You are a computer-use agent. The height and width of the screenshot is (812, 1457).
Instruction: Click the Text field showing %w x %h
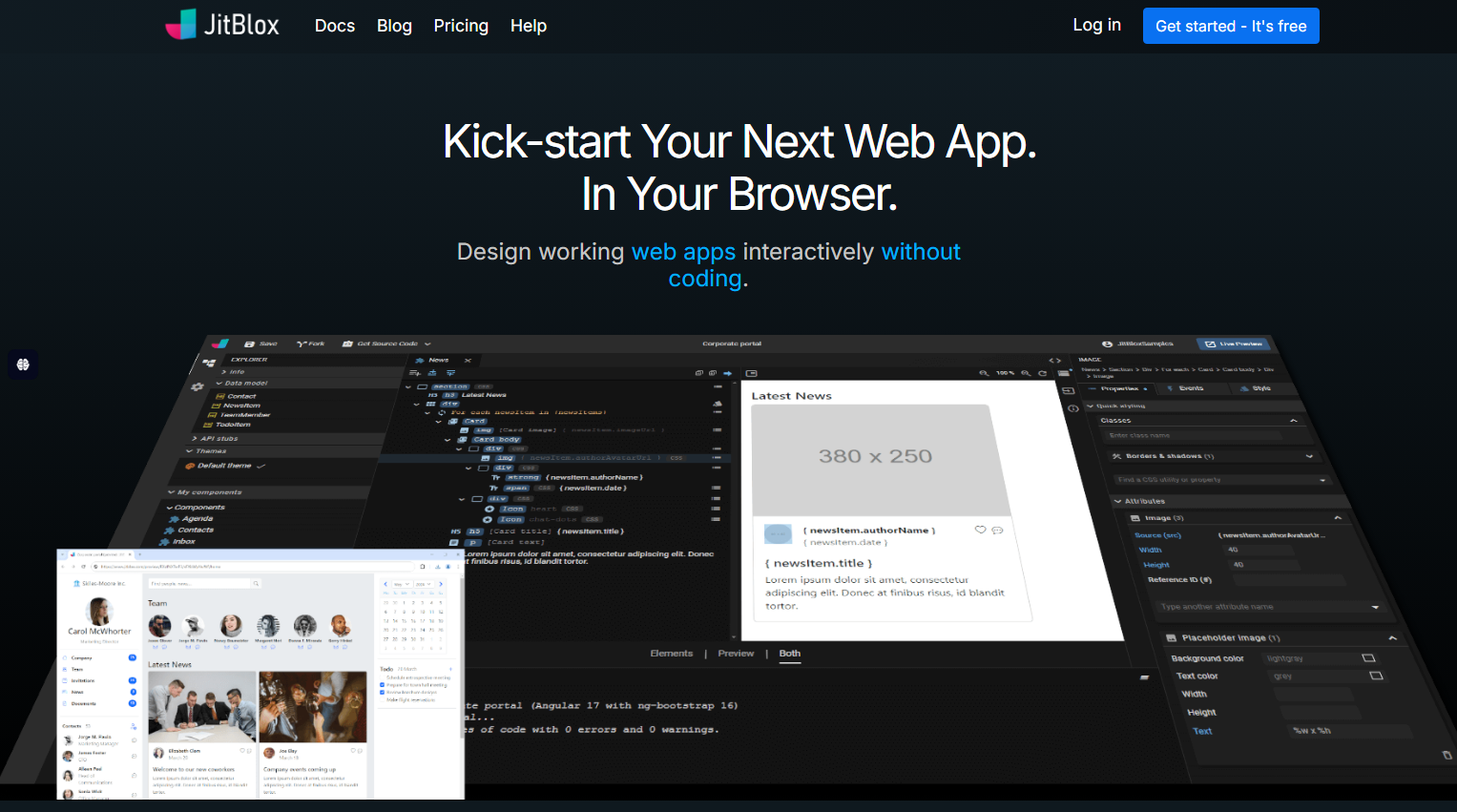(1349, 731)
